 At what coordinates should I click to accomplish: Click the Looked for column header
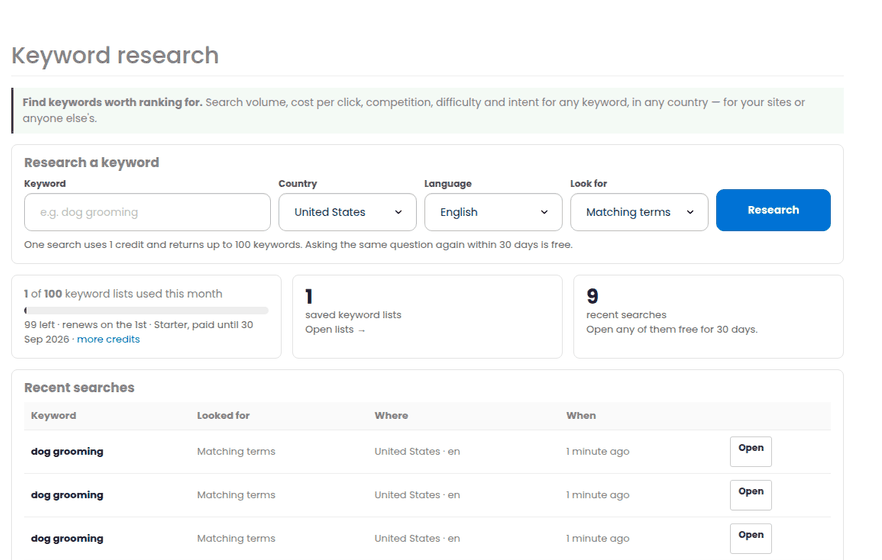(223, 416)
